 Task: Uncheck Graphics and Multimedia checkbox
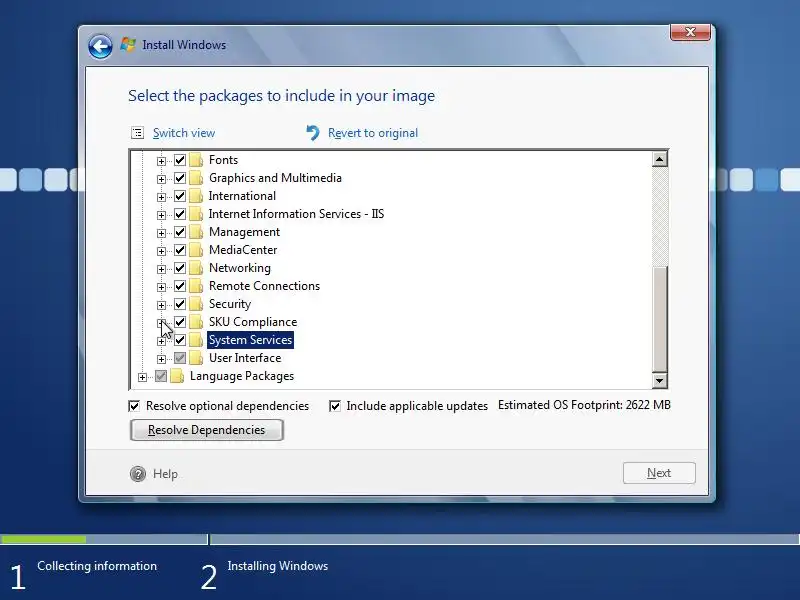tap(180, 178)
